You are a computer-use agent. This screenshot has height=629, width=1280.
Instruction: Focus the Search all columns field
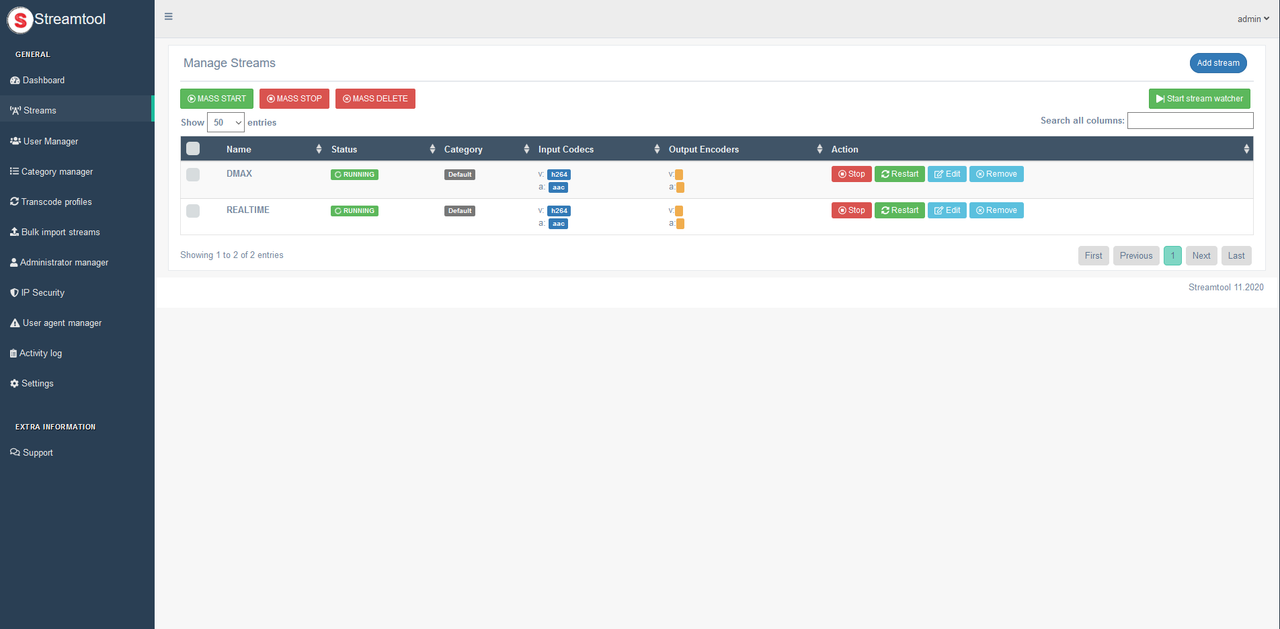click(1190, 121)
